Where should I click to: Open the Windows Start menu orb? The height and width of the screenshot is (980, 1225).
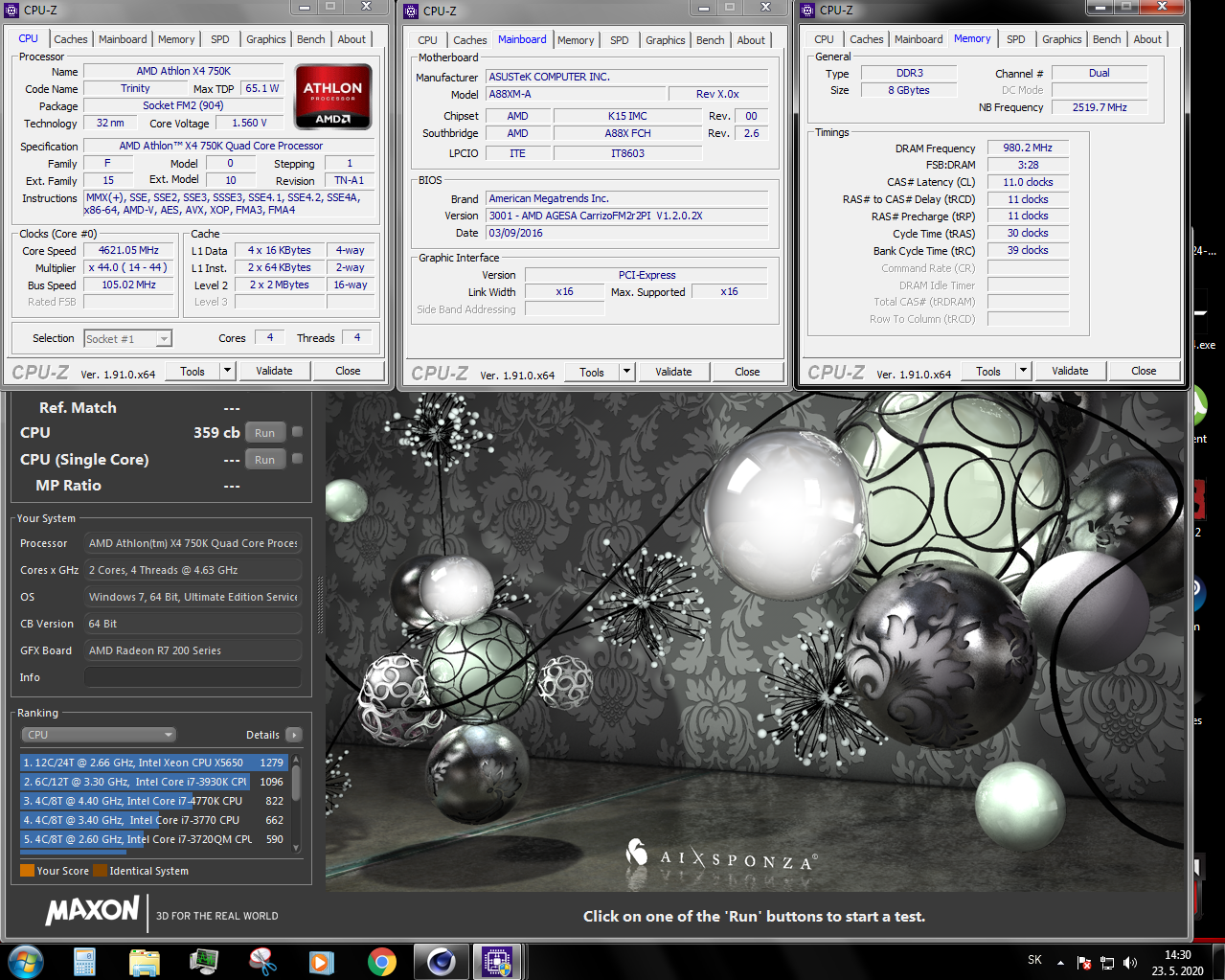(x=26, y=961)
